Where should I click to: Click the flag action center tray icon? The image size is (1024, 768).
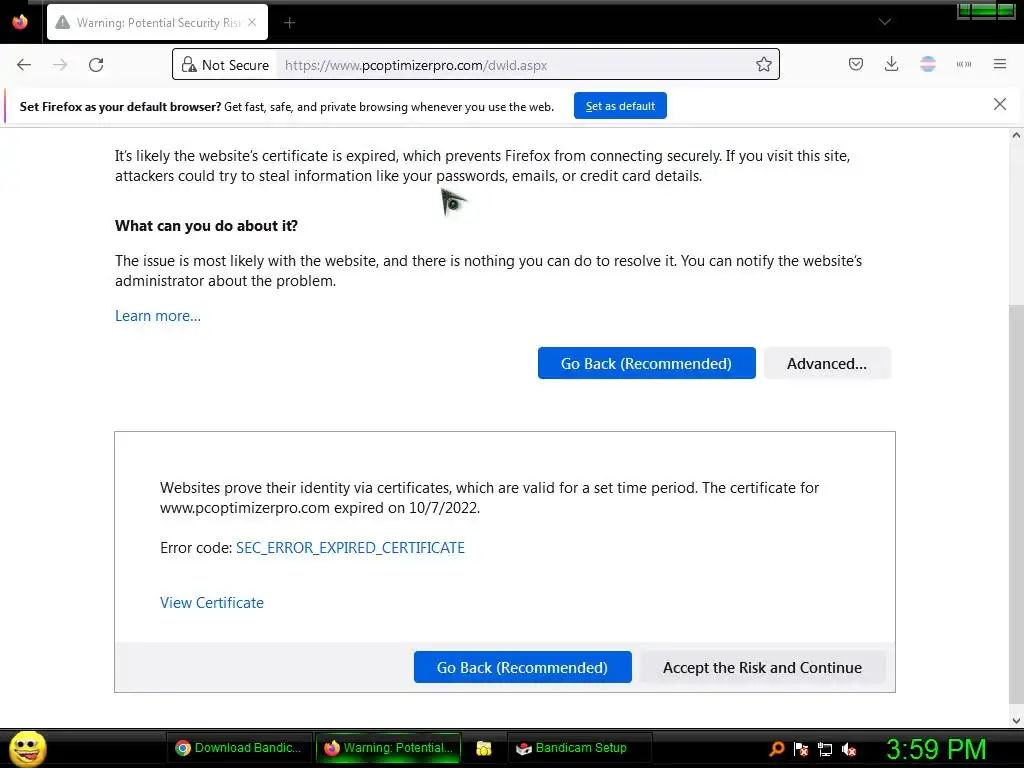(801, 749)
